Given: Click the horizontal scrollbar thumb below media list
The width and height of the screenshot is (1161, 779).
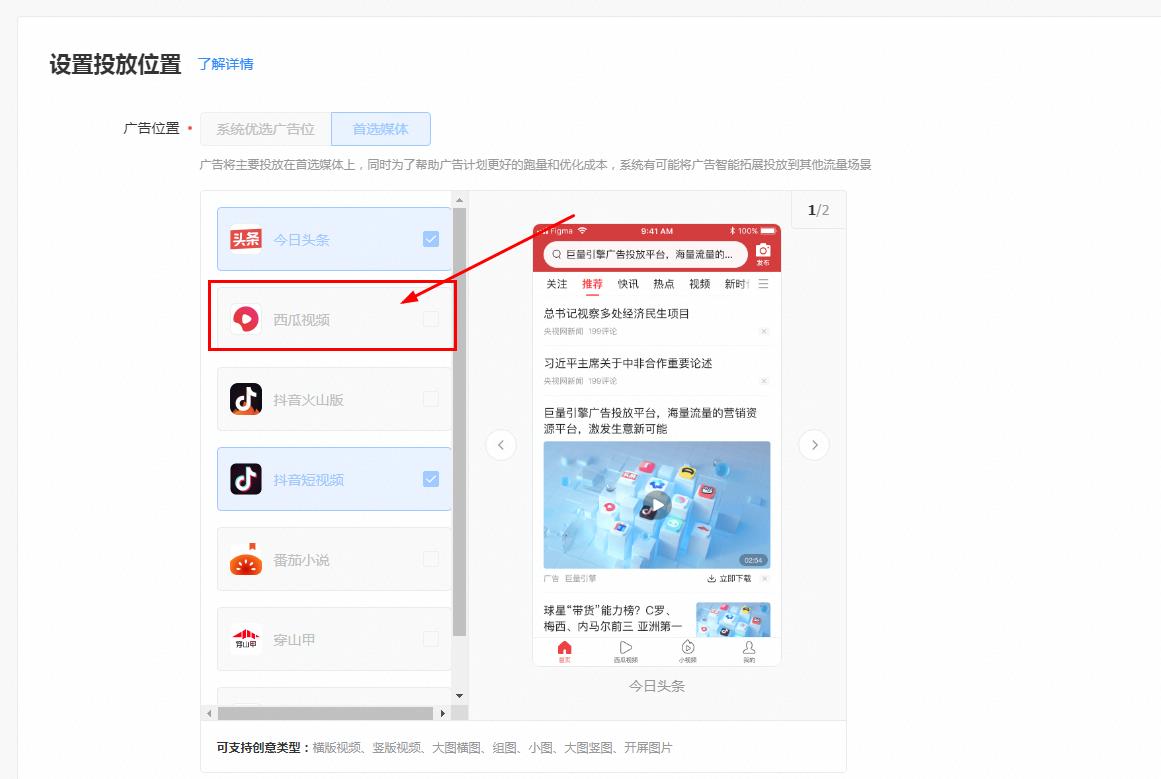Looking at the screenshot, I should (x=326, y=713).
